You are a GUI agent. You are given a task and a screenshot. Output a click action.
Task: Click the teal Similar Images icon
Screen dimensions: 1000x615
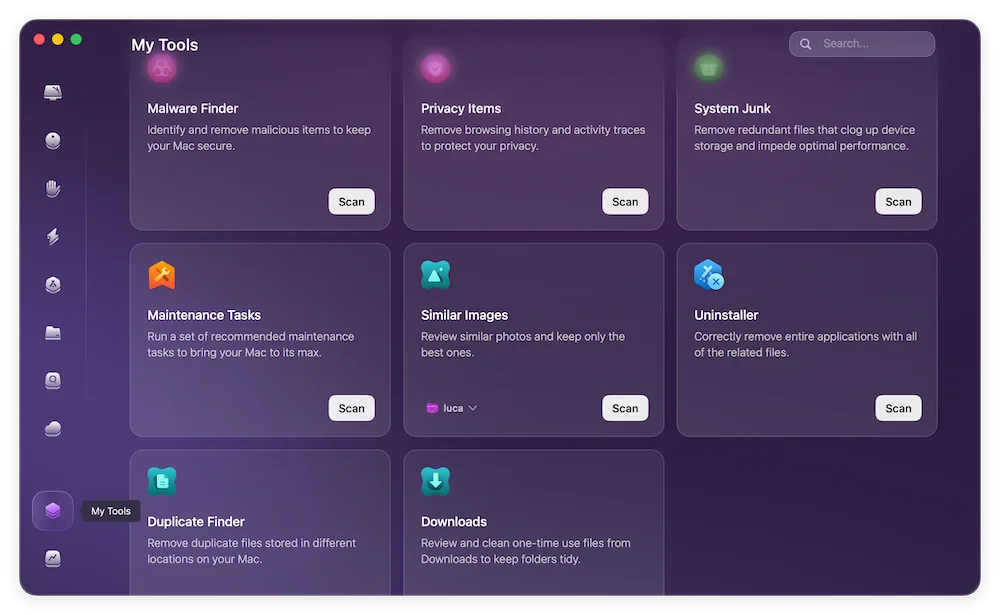[436, 275]
